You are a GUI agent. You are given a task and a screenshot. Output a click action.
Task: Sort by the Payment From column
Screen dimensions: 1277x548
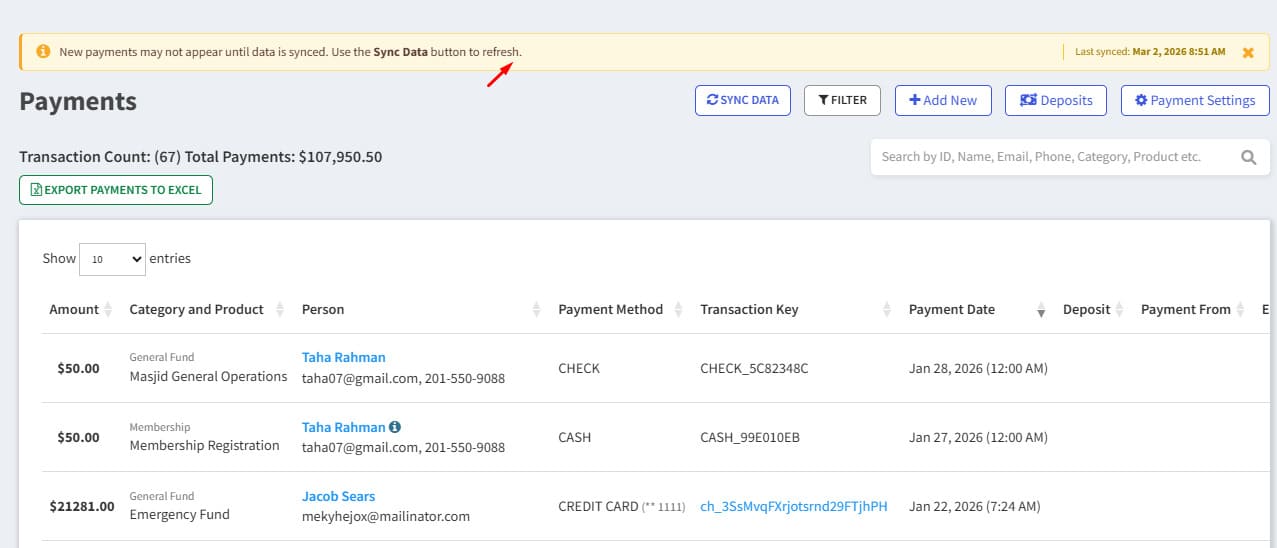coord(1192,310)
